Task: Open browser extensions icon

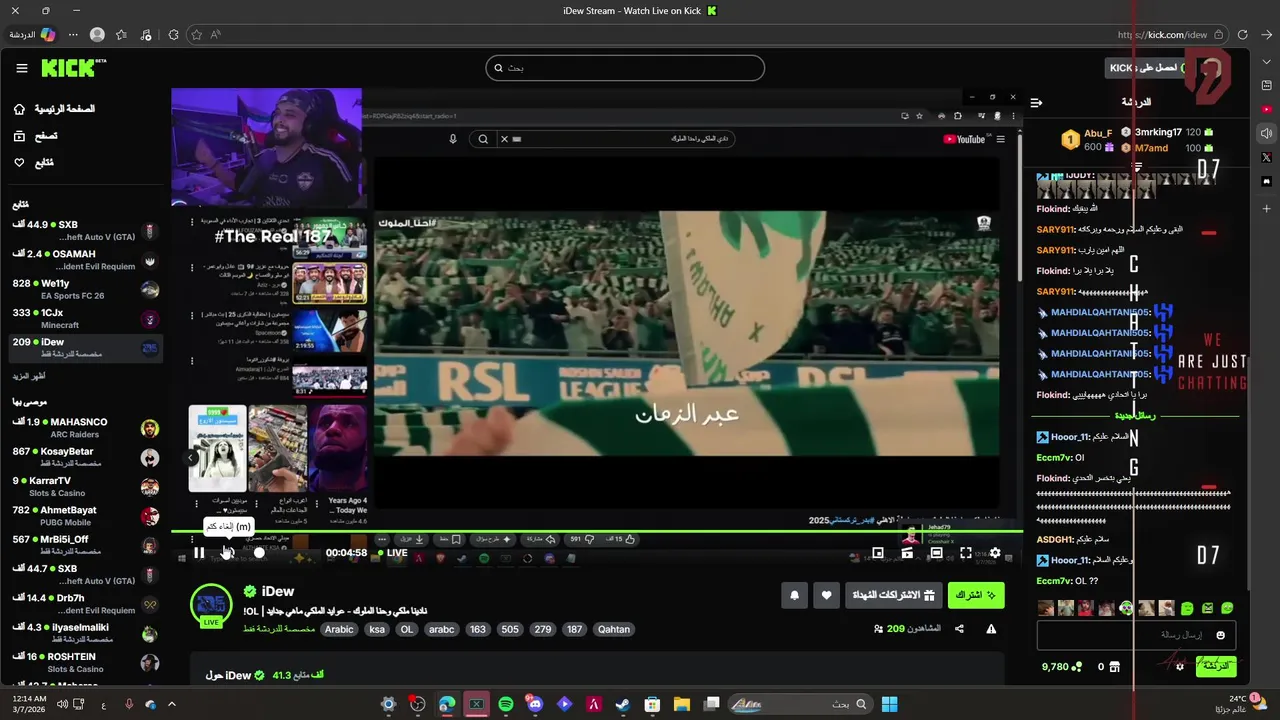Action: tap(173, 34)
